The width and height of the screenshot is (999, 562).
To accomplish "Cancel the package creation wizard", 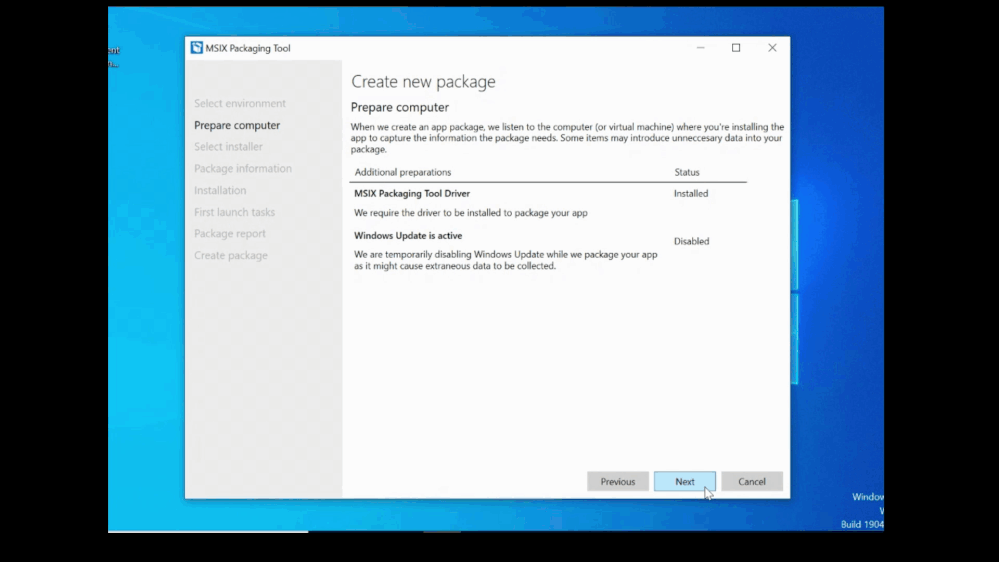I will [x=752, y=482].
